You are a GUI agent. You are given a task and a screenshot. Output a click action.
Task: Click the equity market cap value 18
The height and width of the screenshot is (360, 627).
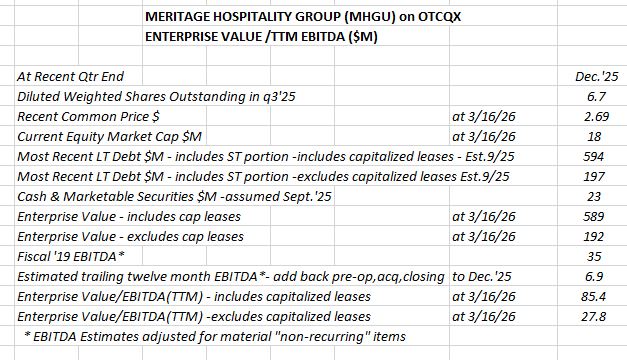(594, 136)
